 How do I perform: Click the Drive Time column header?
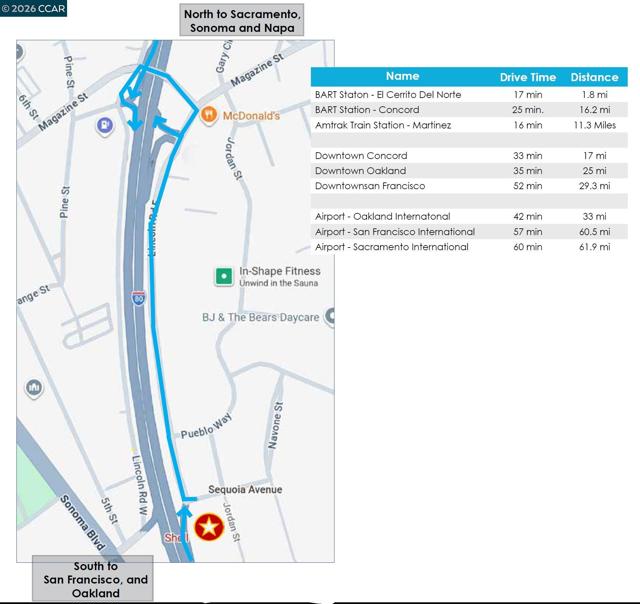tap(528, 77)
